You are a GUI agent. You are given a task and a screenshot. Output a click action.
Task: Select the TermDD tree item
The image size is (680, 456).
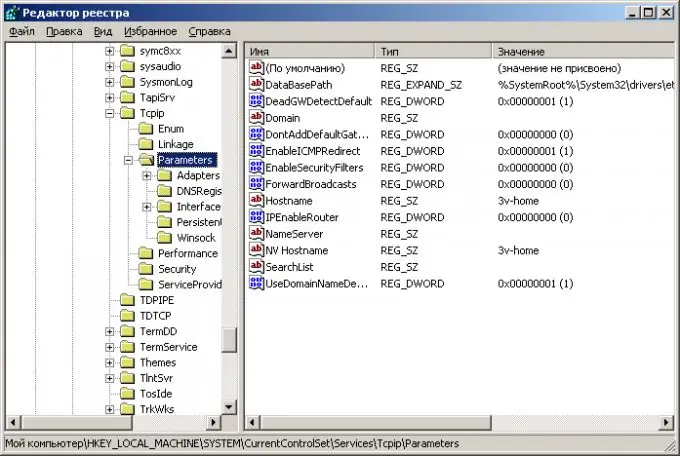(158, 331)
